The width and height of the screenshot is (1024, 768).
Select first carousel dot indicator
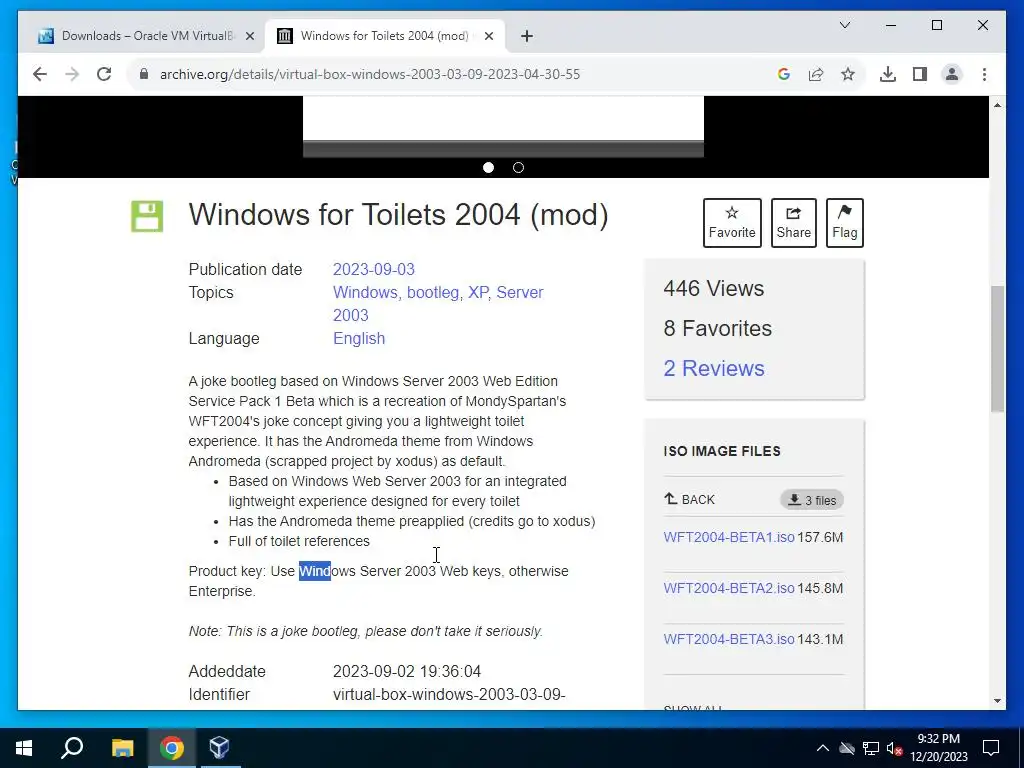[488, 168]
